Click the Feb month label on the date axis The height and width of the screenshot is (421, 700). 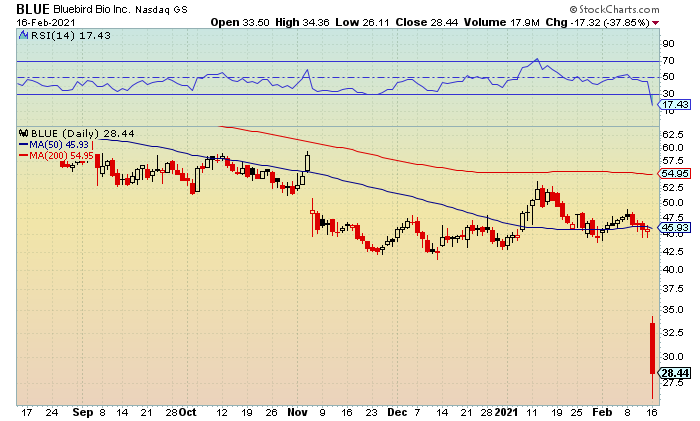pyautogui.click(x=602, y=412)
